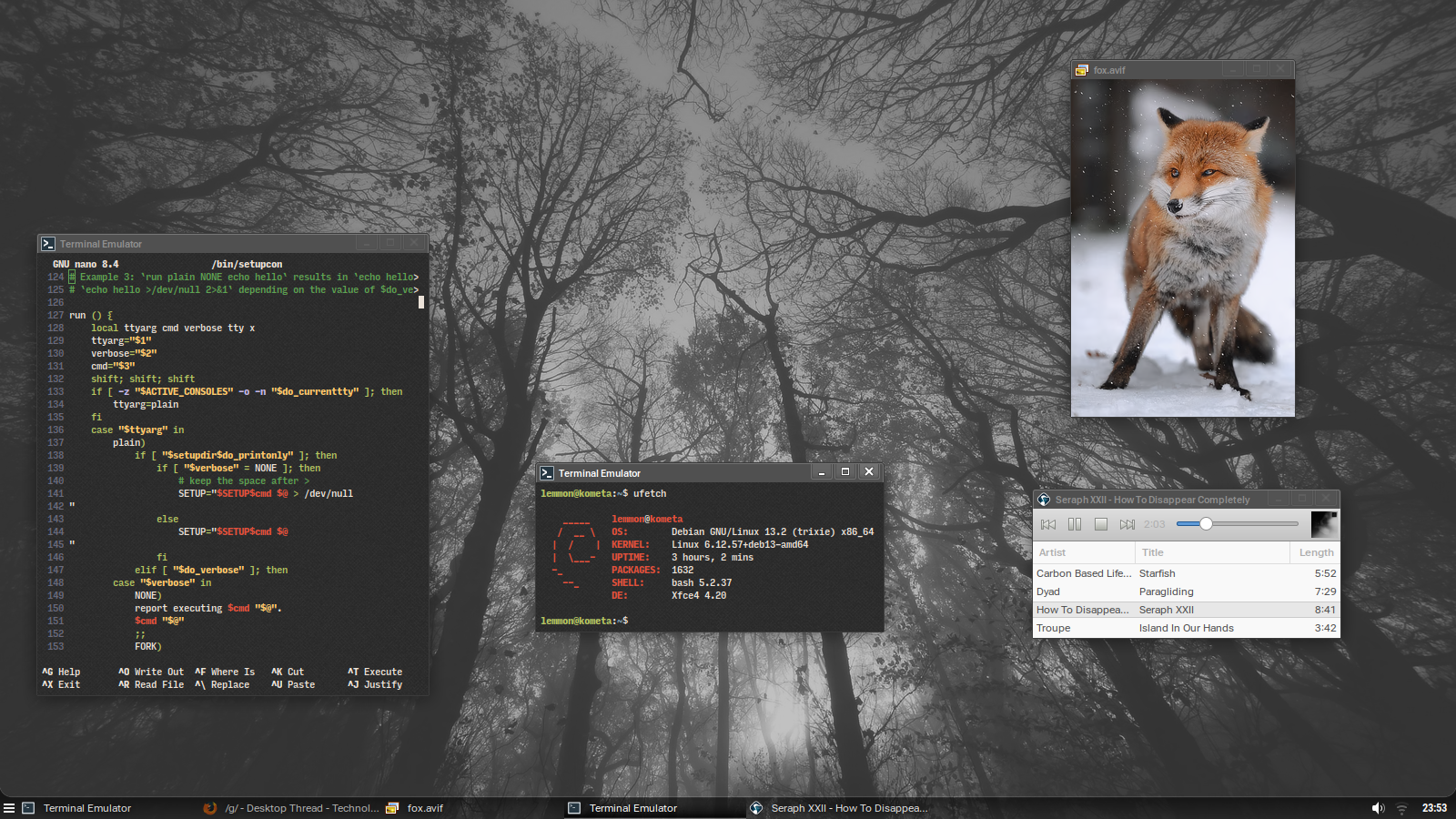Click the panel clock showing 23:53
The height and width of the screenshot is (819, 1456).
(1434, 808)
